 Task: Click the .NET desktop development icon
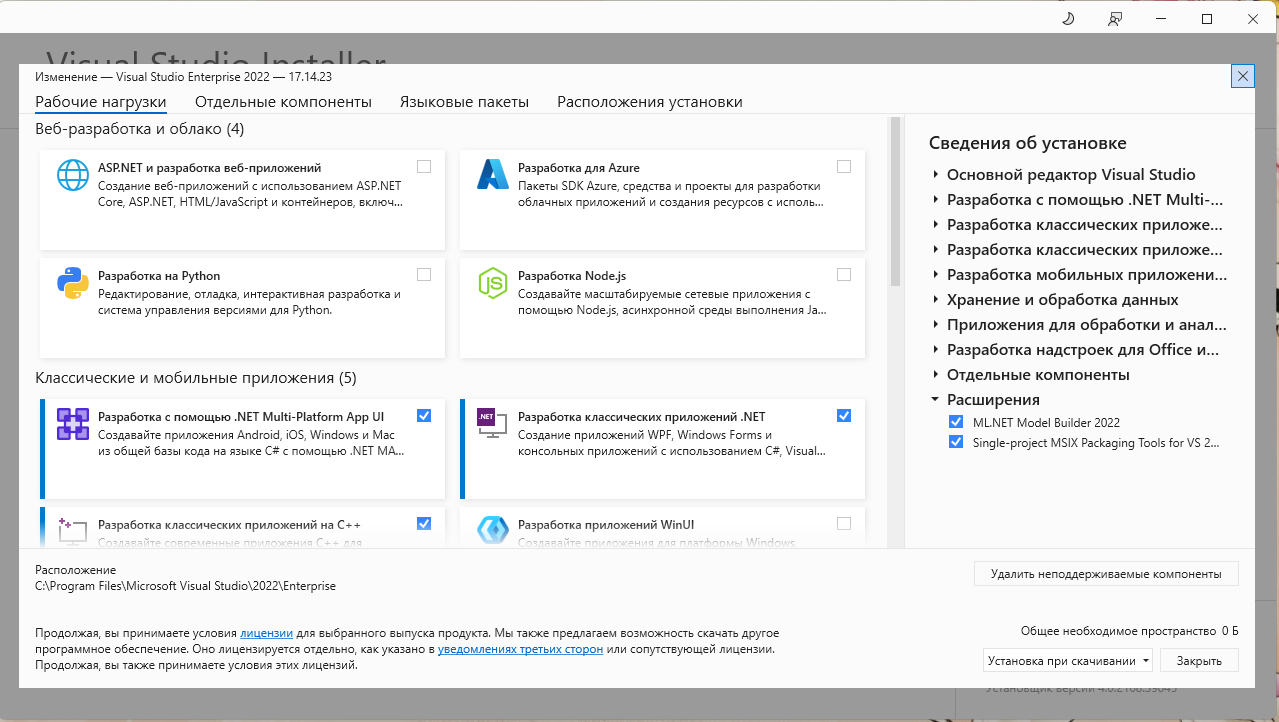493,424
